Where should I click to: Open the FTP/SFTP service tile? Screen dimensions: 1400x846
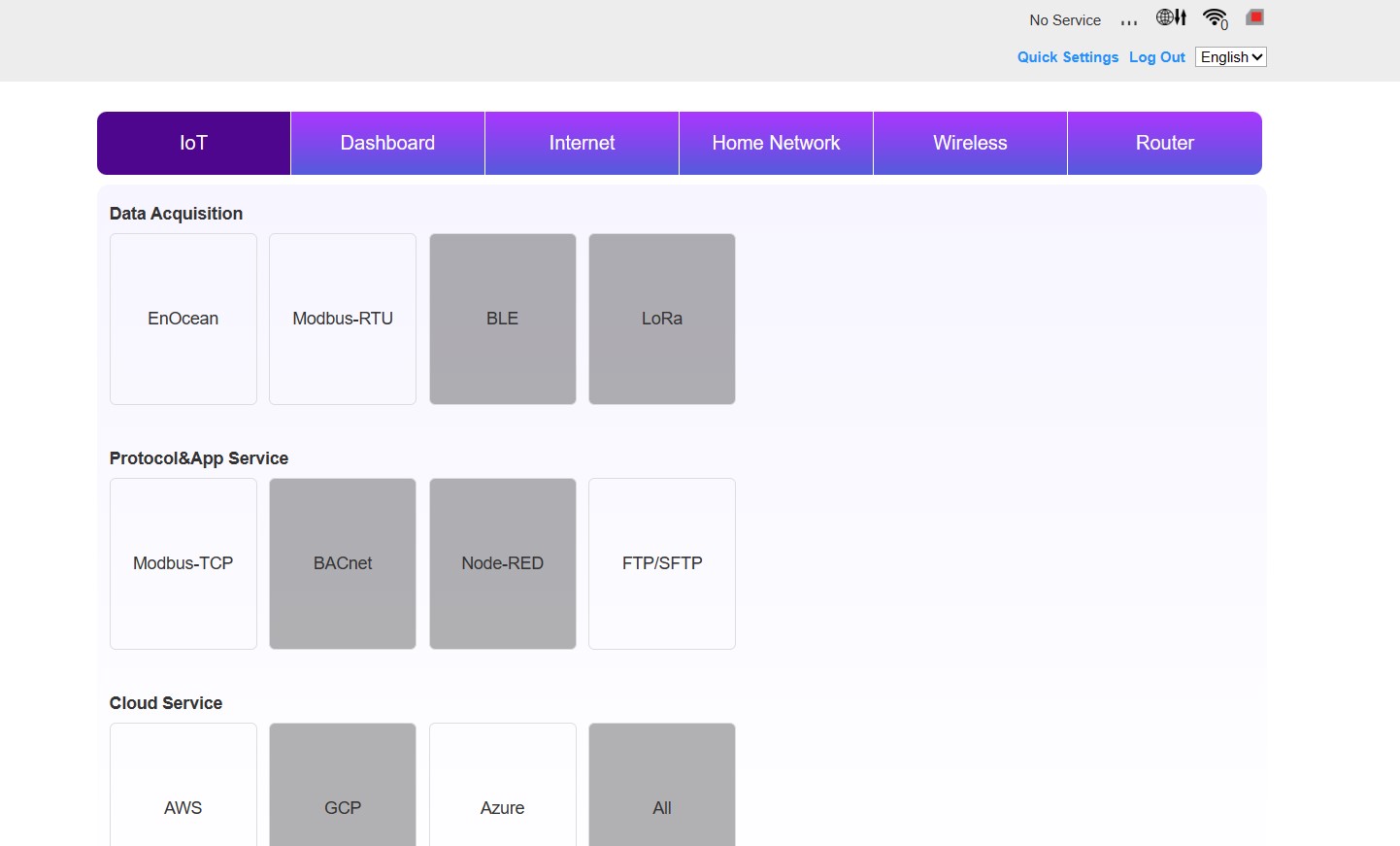pos(662,563)
